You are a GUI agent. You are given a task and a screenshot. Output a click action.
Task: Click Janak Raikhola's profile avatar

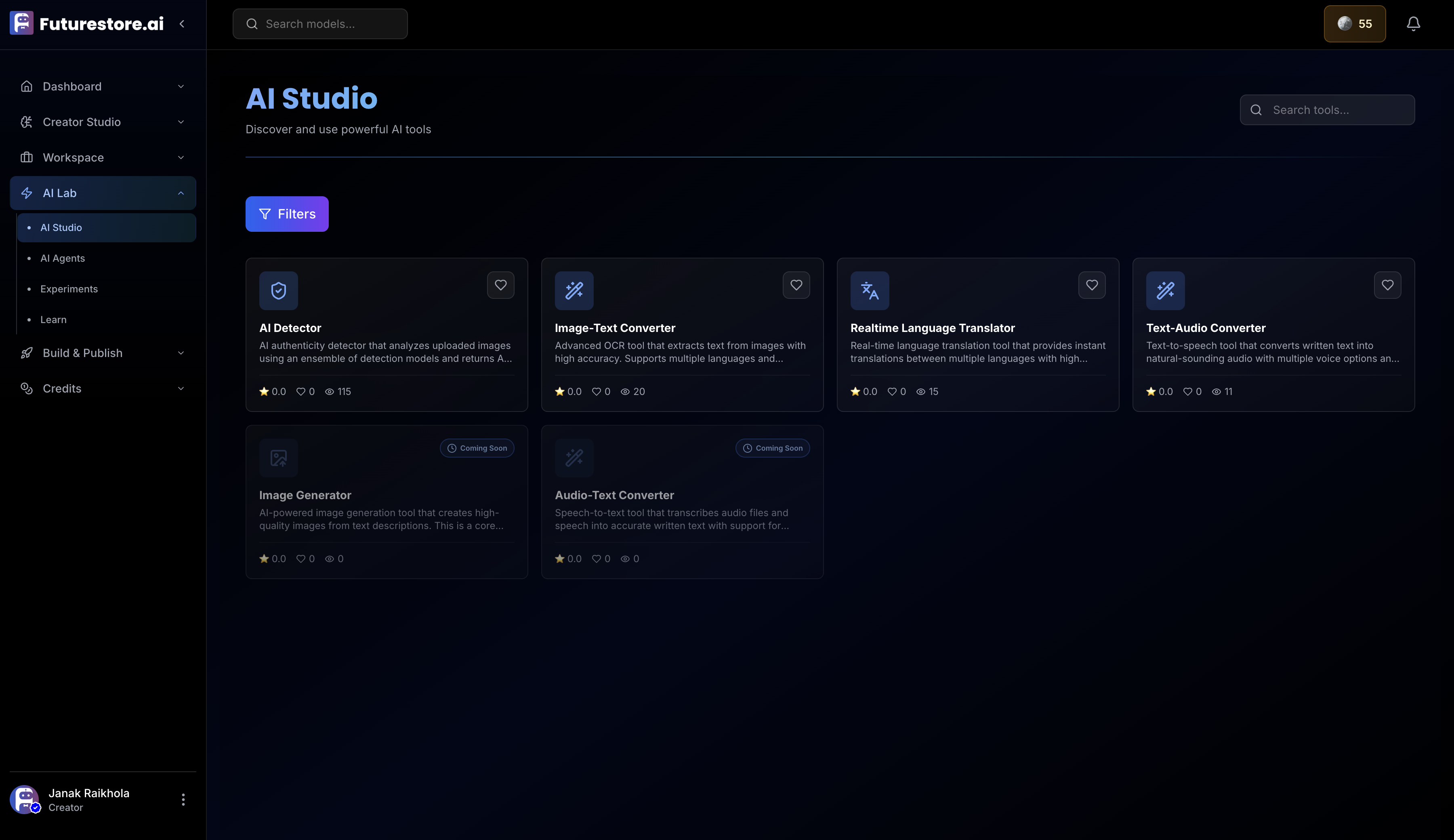pyautogui.click(x=25, y=800)
